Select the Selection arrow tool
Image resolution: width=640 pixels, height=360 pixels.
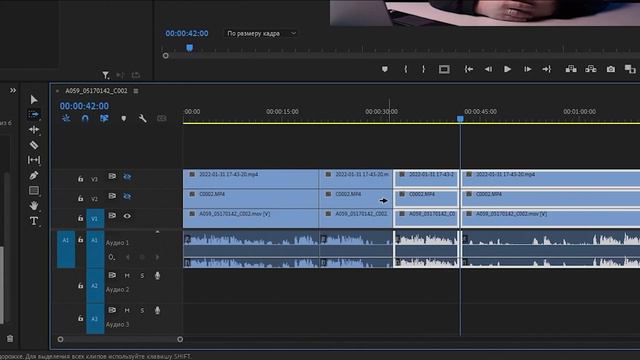pos(34,100)
